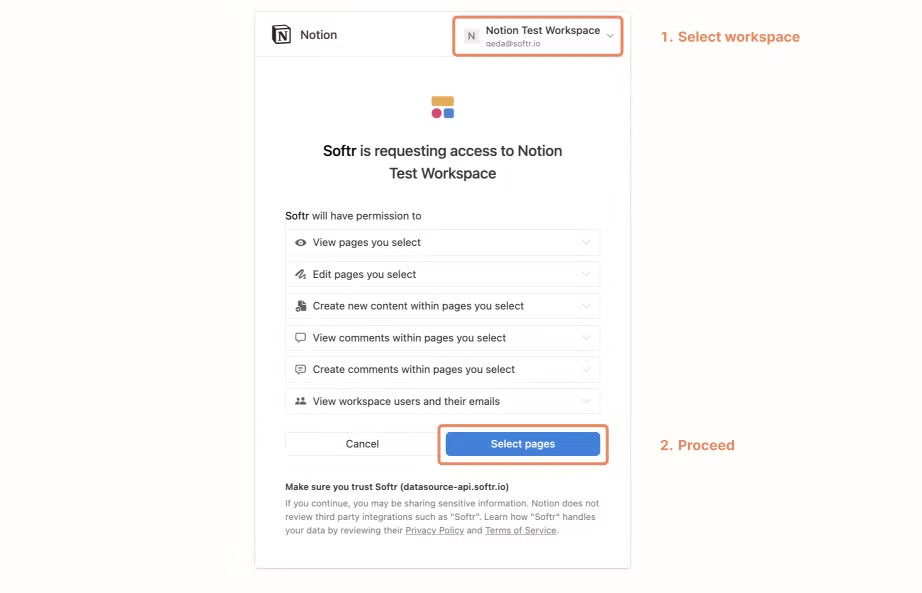
Task: Expand the View pages you select permission
Action: coord(587,242)
